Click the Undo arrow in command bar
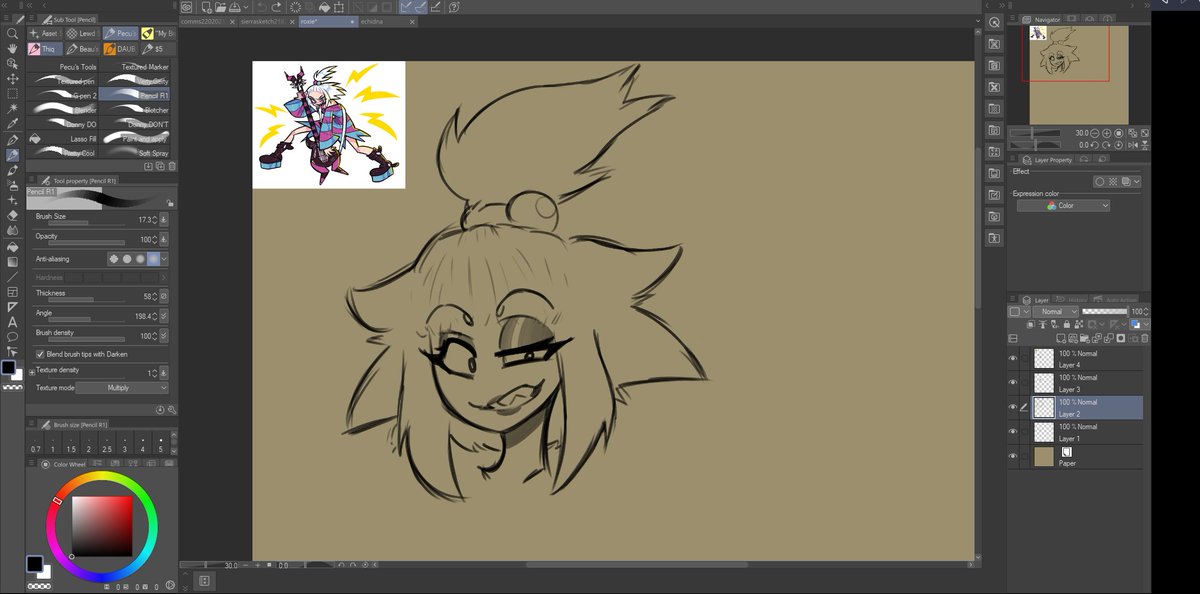Screen dimensions: 1200x594 261,7
